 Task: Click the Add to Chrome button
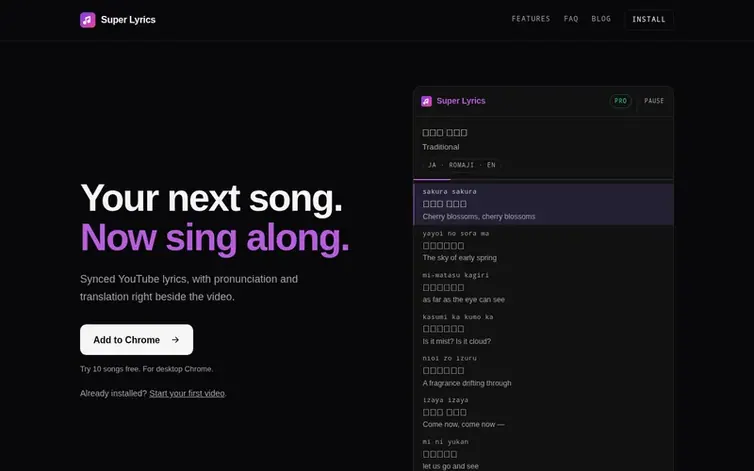click(x=137, y=340)
